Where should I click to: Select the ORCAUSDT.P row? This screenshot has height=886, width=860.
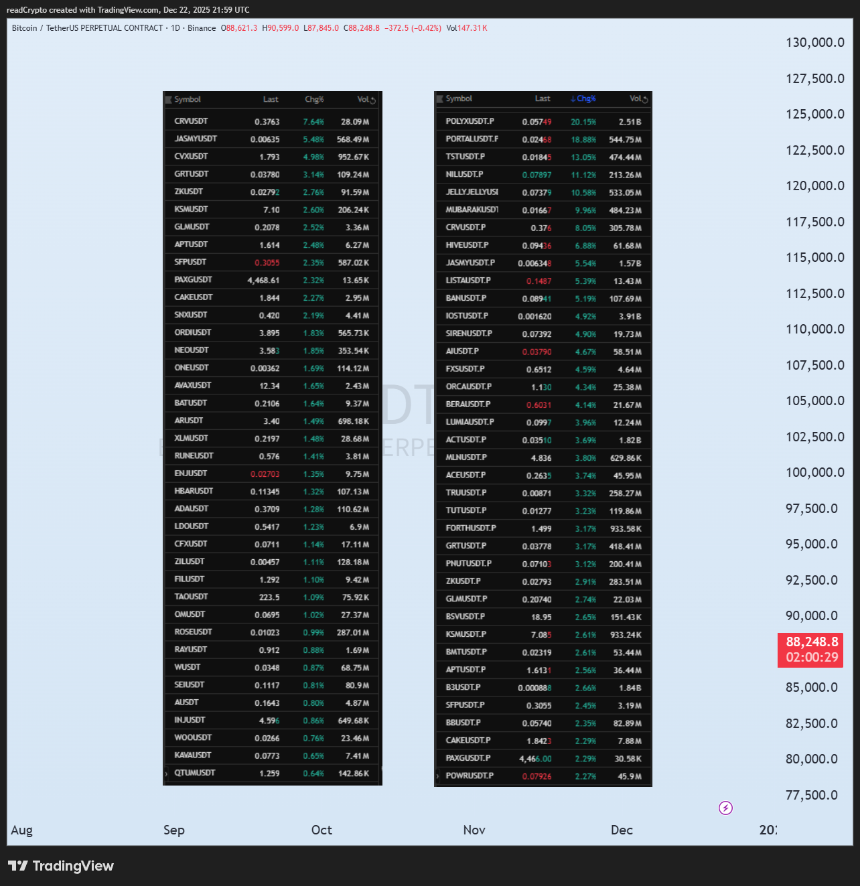tap(544, 386)
